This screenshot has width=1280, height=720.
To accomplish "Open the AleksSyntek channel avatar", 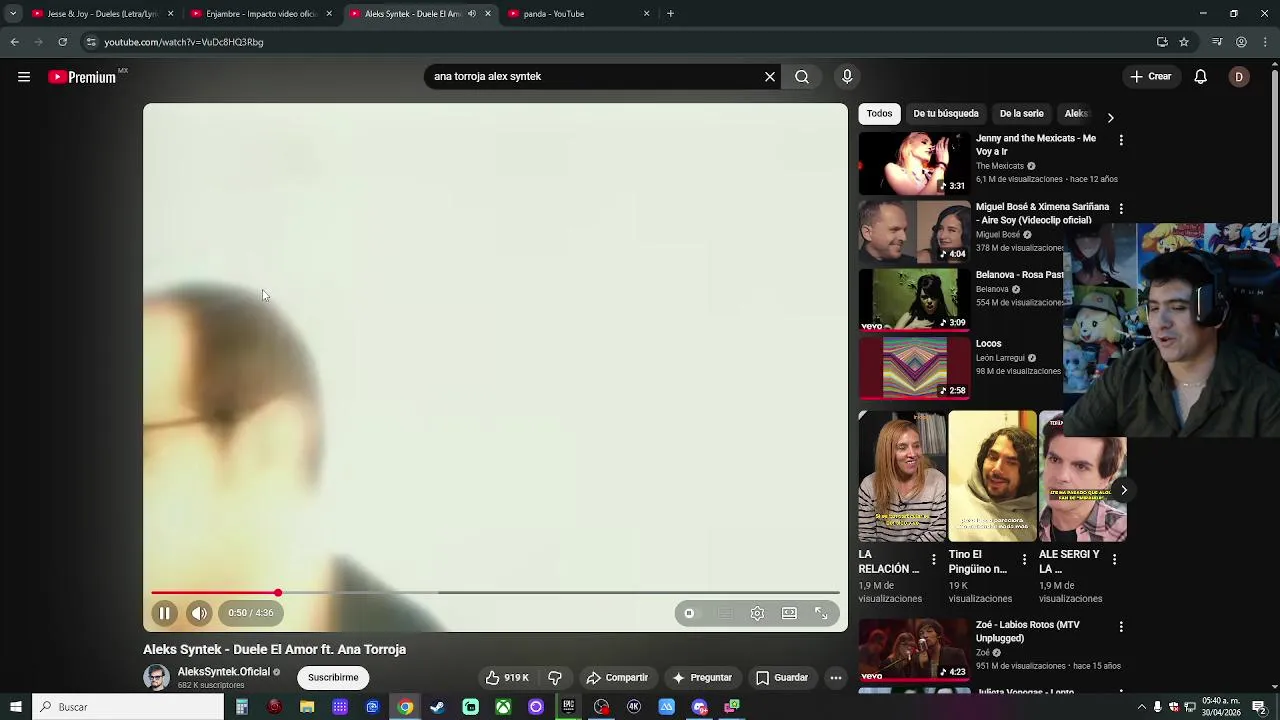I will [x=156, y=678].
